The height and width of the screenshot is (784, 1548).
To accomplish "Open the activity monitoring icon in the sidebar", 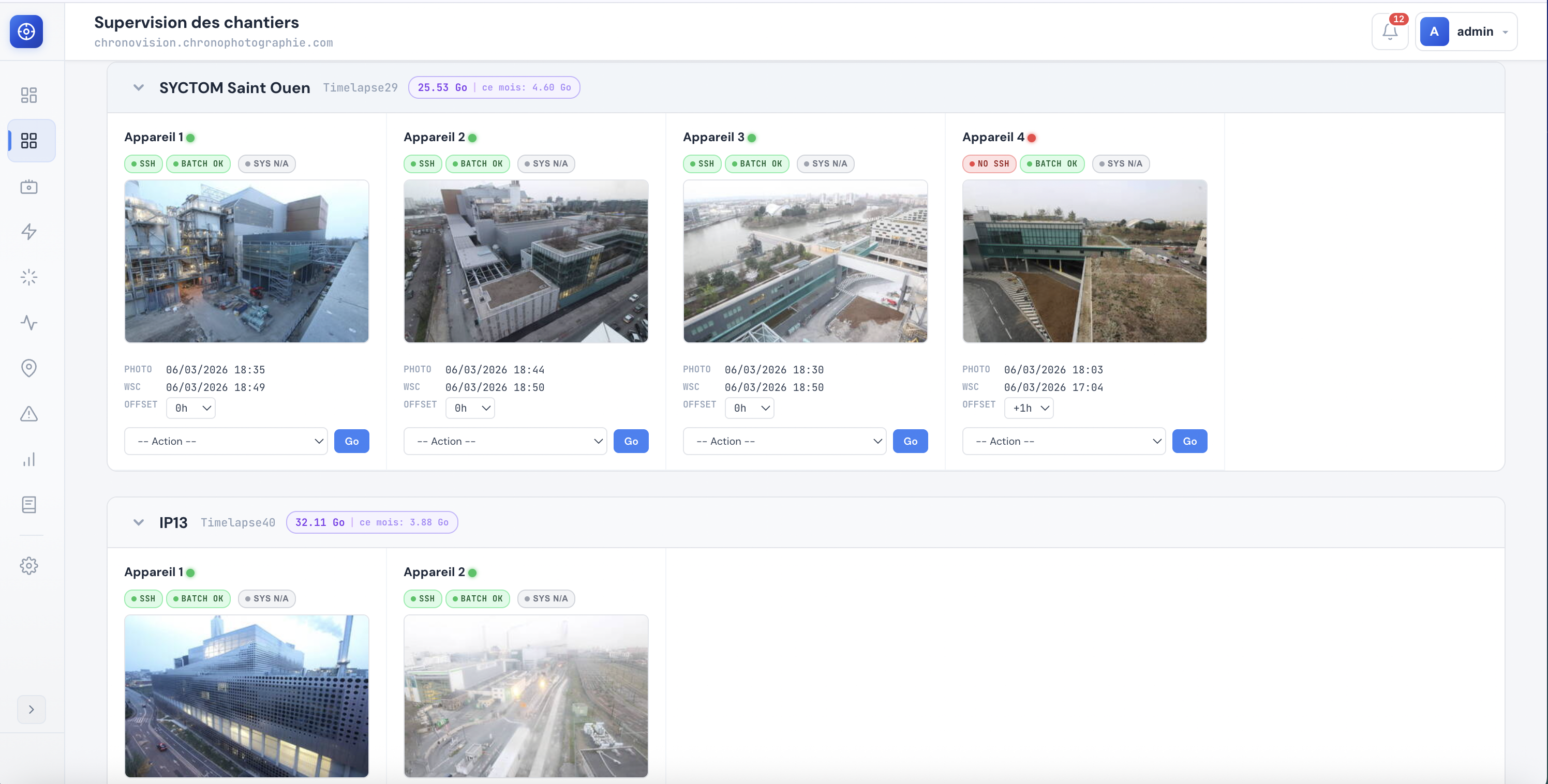I will [x=28, y=323].
